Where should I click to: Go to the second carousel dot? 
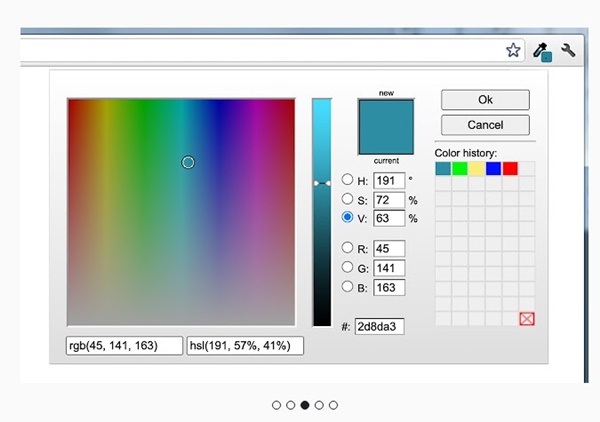pos(290,405)
